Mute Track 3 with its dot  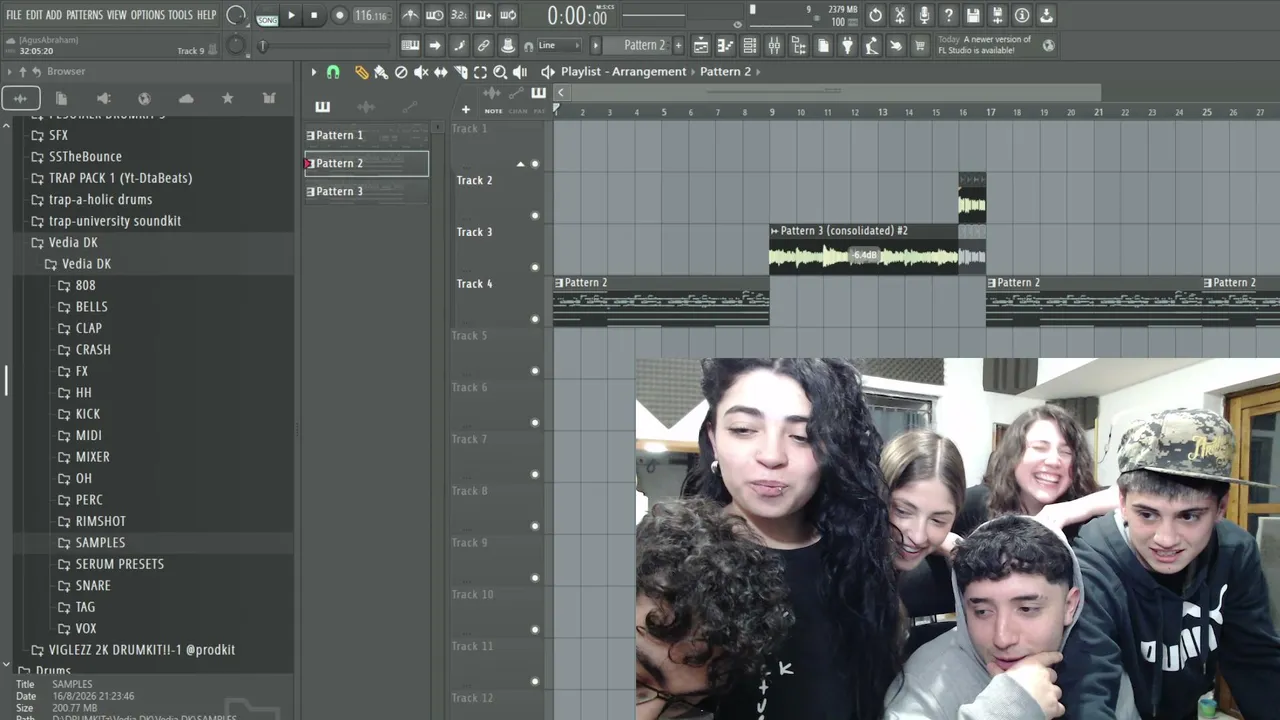tap(535, 267)
